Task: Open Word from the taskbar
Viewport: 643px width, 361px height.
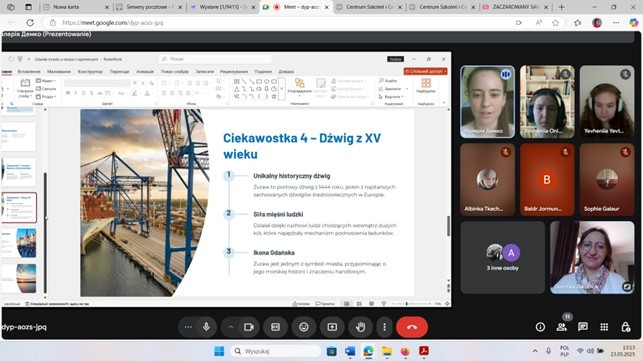Action: [350, 351]
